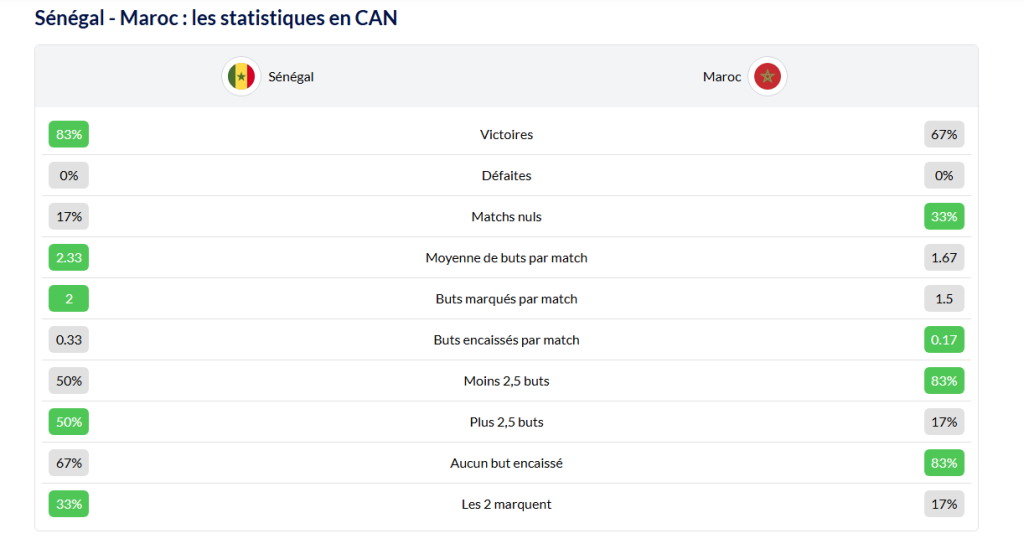Click Maroc's 33% Matchs nuls badge

click(x=944, y=216)
